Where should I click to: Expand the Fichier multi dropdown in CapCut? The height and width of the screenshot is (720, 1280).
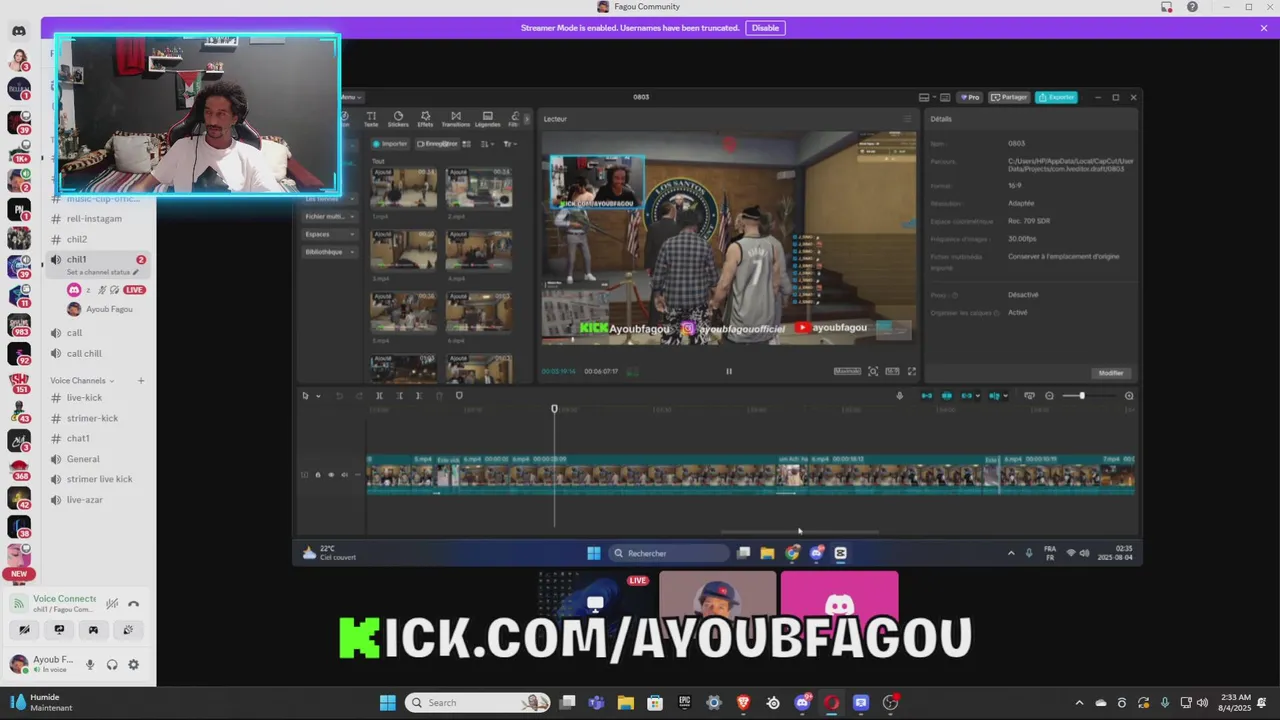point(330,216)
